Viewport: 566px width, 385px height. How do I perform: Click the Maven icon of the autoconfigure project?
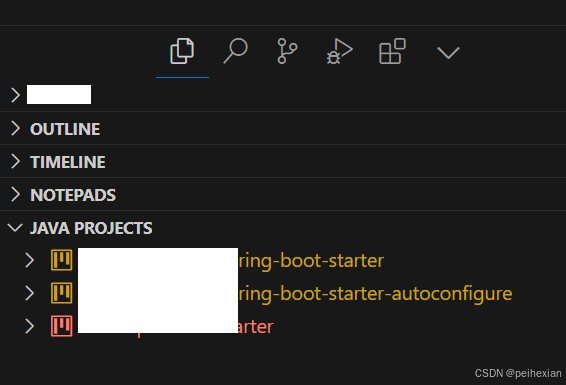coord(62,293)
